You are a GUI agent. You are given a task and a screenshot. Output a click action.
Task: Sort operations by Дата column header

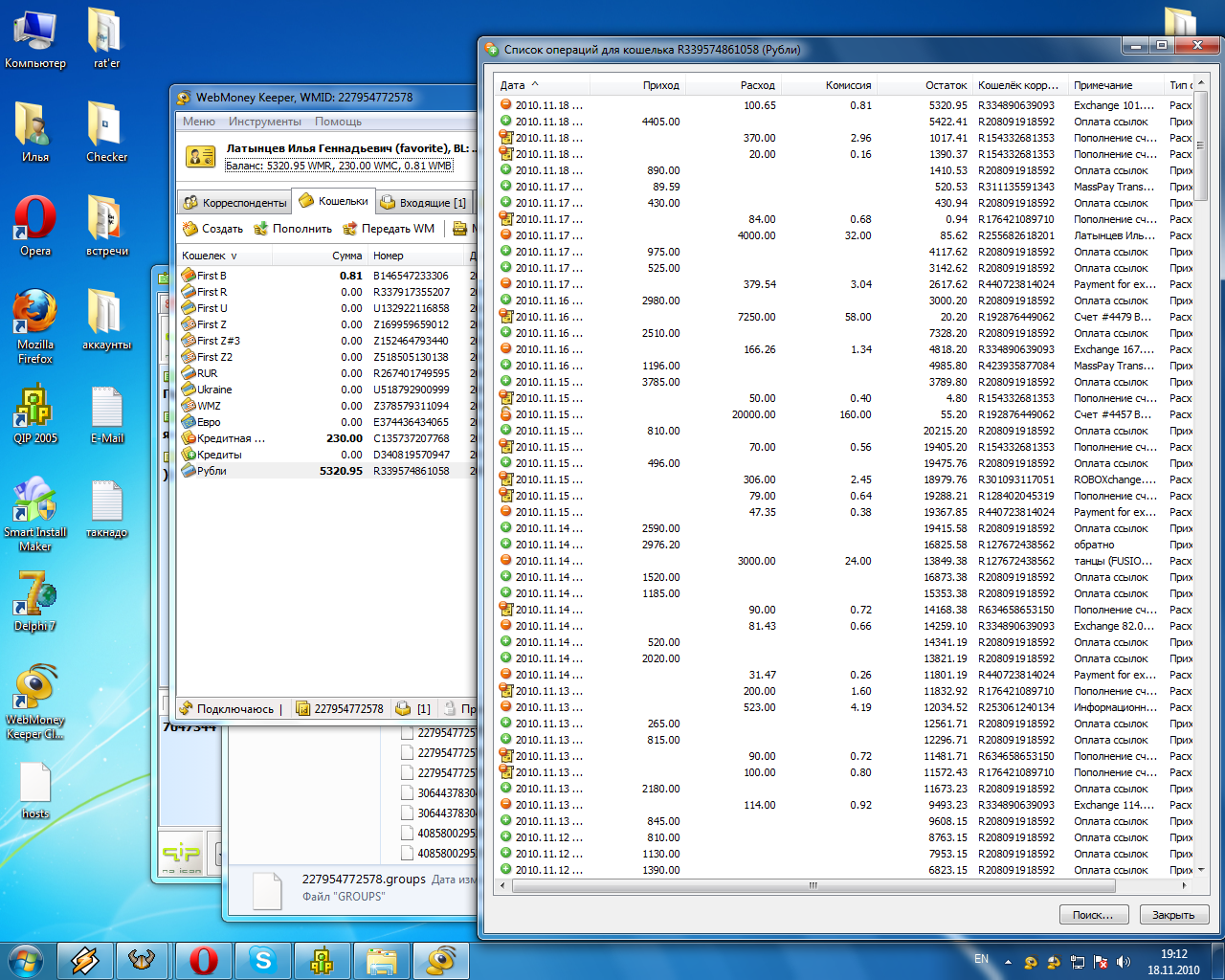[x=513, y=85]
